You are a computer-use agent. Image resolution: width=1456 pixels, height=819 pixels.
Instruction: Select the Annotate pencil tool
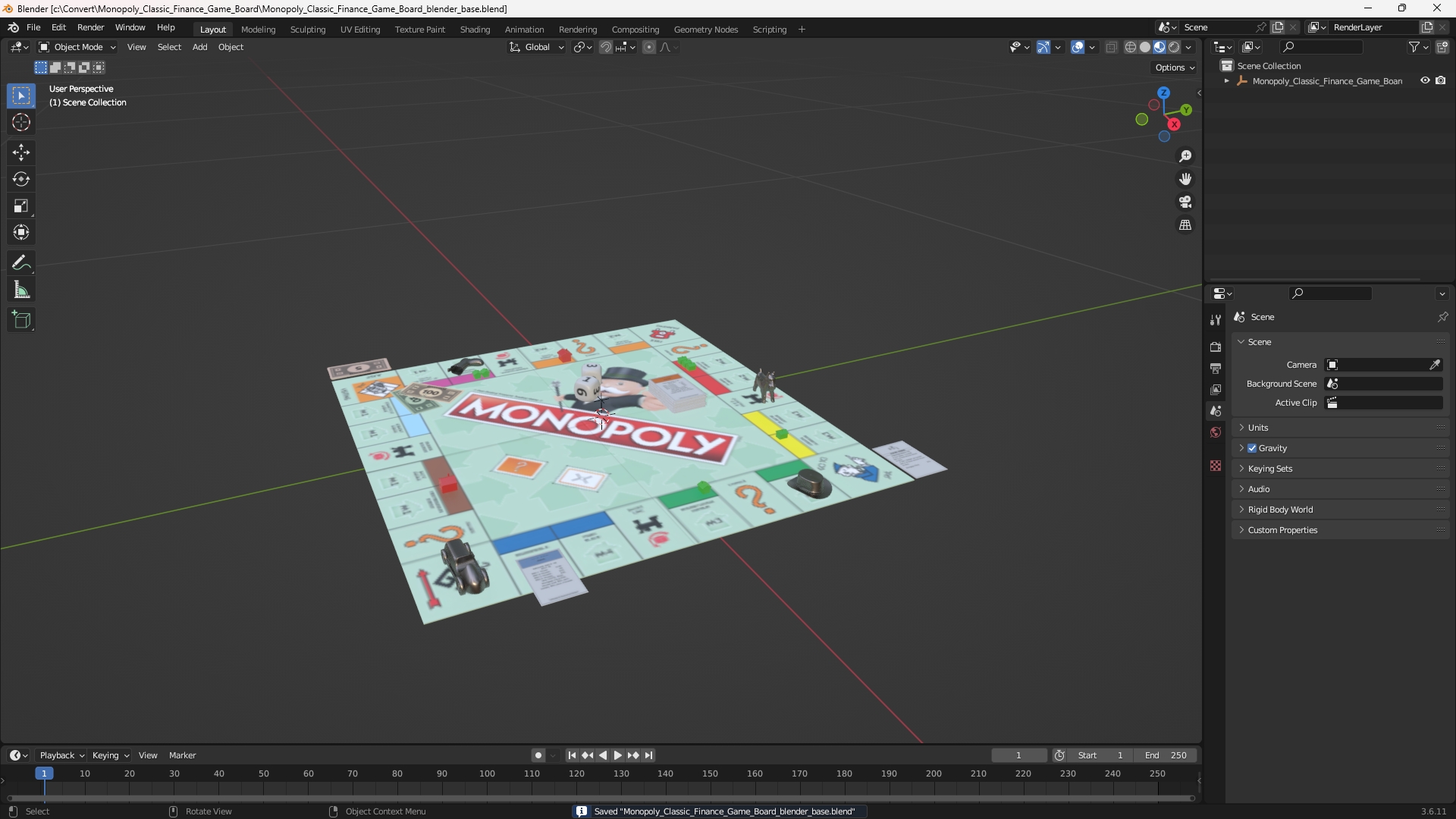(21, 263)
